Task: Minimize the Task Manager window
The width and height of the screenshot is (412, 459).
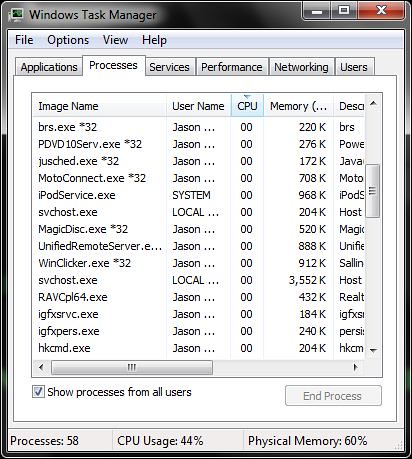Action: [317, 11]
